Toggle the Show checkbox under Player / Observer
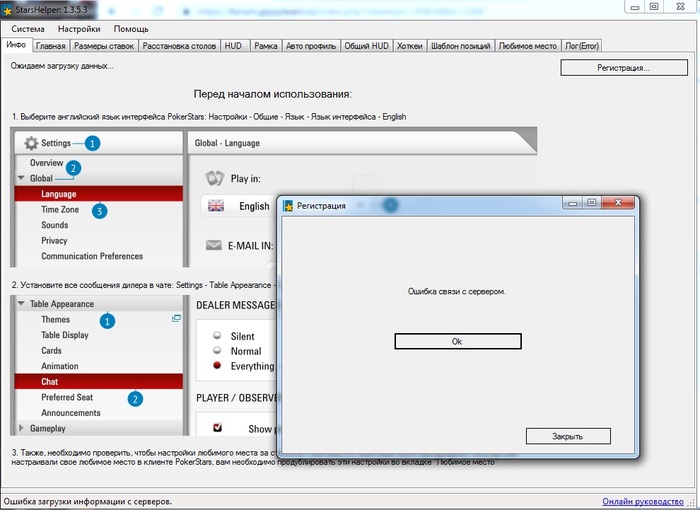This screenshot has width=700, height=510. [x=217, y=427]
